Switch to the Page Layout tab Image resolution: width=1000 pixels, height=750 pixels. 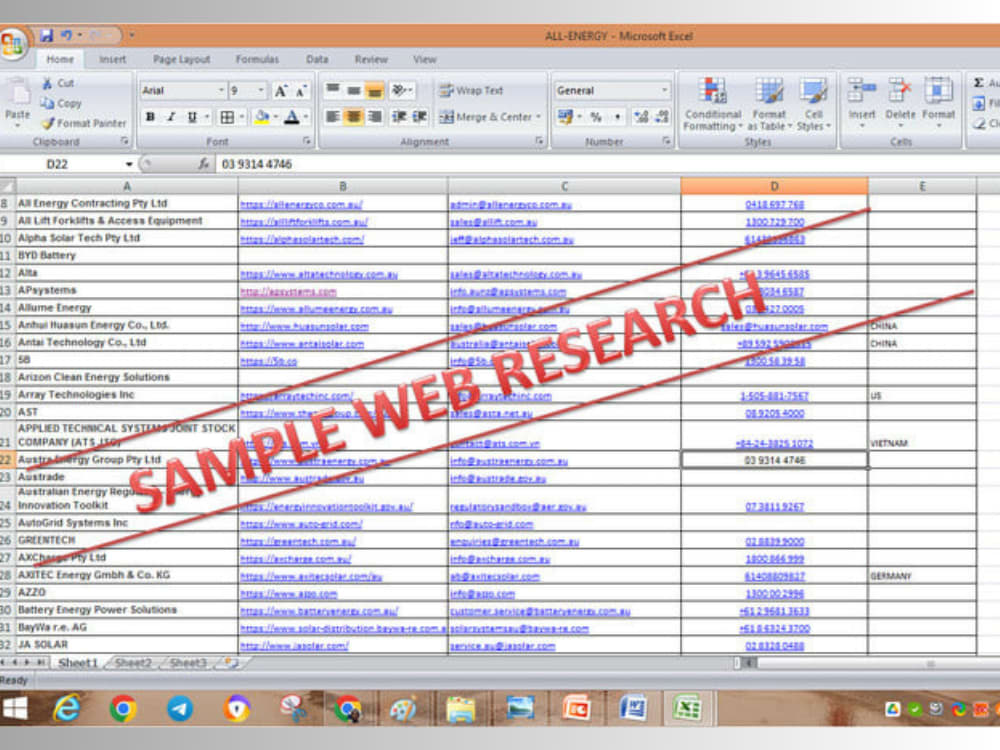181,59
